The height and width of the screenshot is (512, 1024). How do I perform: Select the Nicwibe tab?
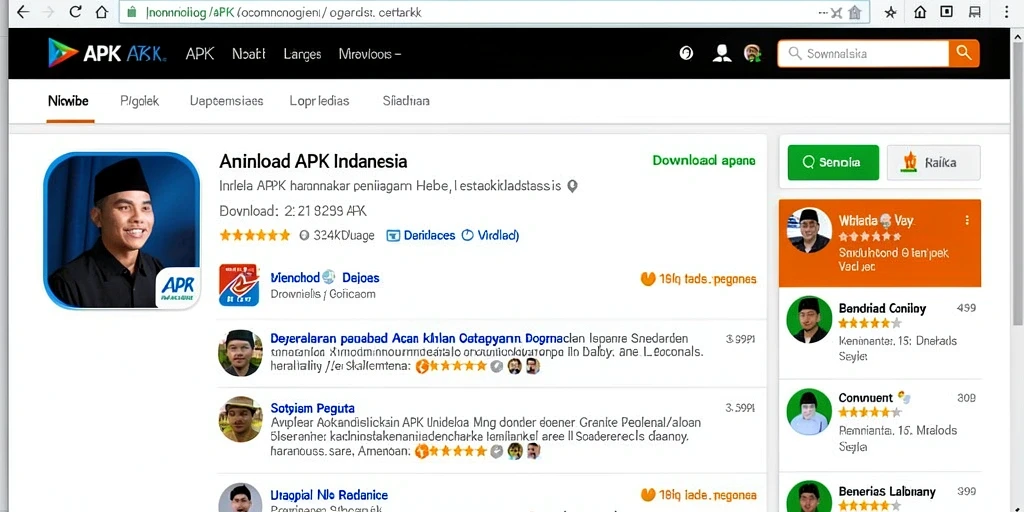(68, 101)
